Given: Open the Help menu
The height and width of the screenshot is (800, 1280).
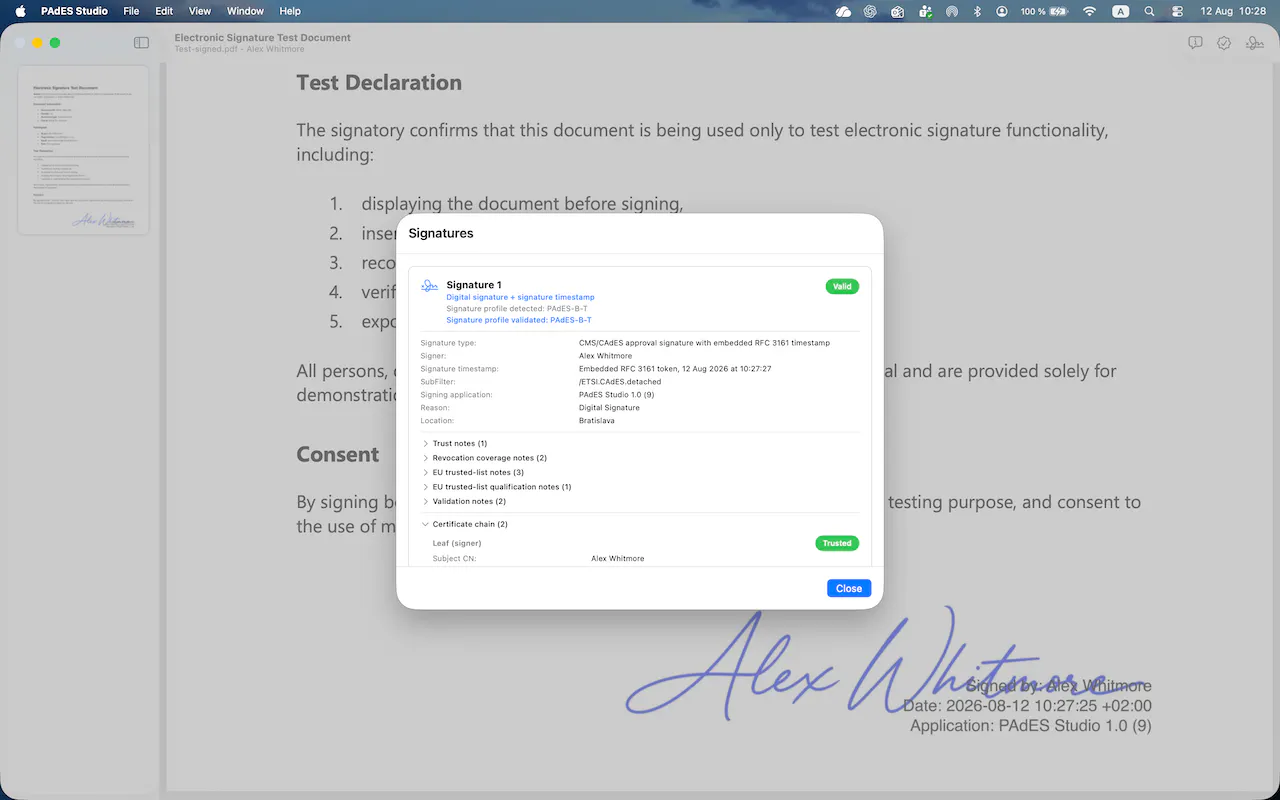Looking at the screenshot, I should click(290, 11).
